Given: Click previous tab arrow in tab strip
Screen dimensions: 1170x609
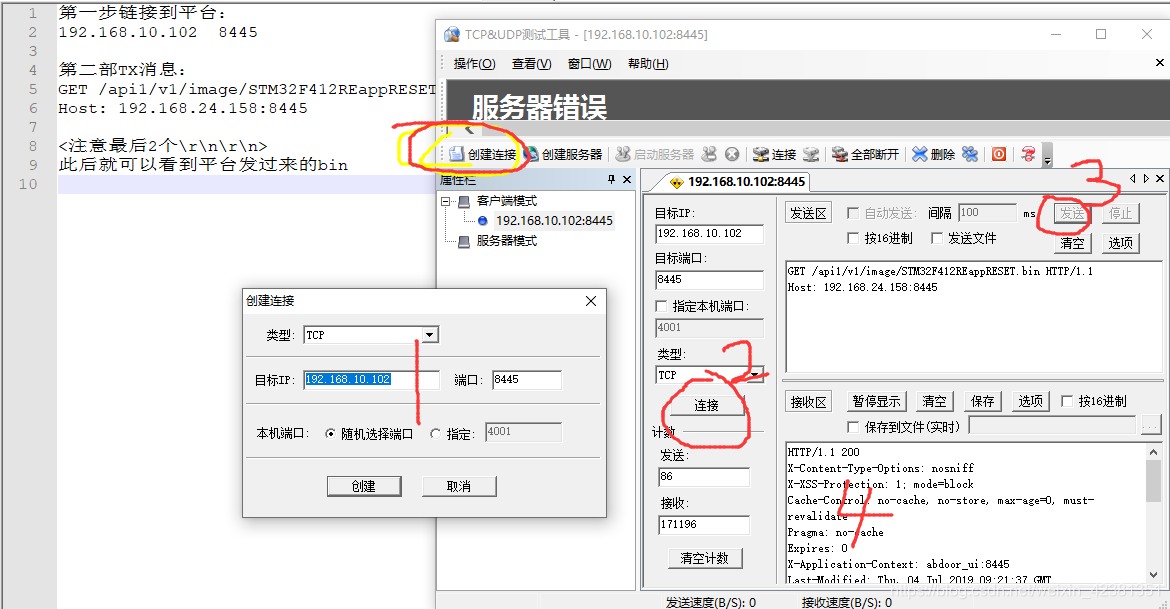Looking at the screenshot, I should click(1133, 179).
